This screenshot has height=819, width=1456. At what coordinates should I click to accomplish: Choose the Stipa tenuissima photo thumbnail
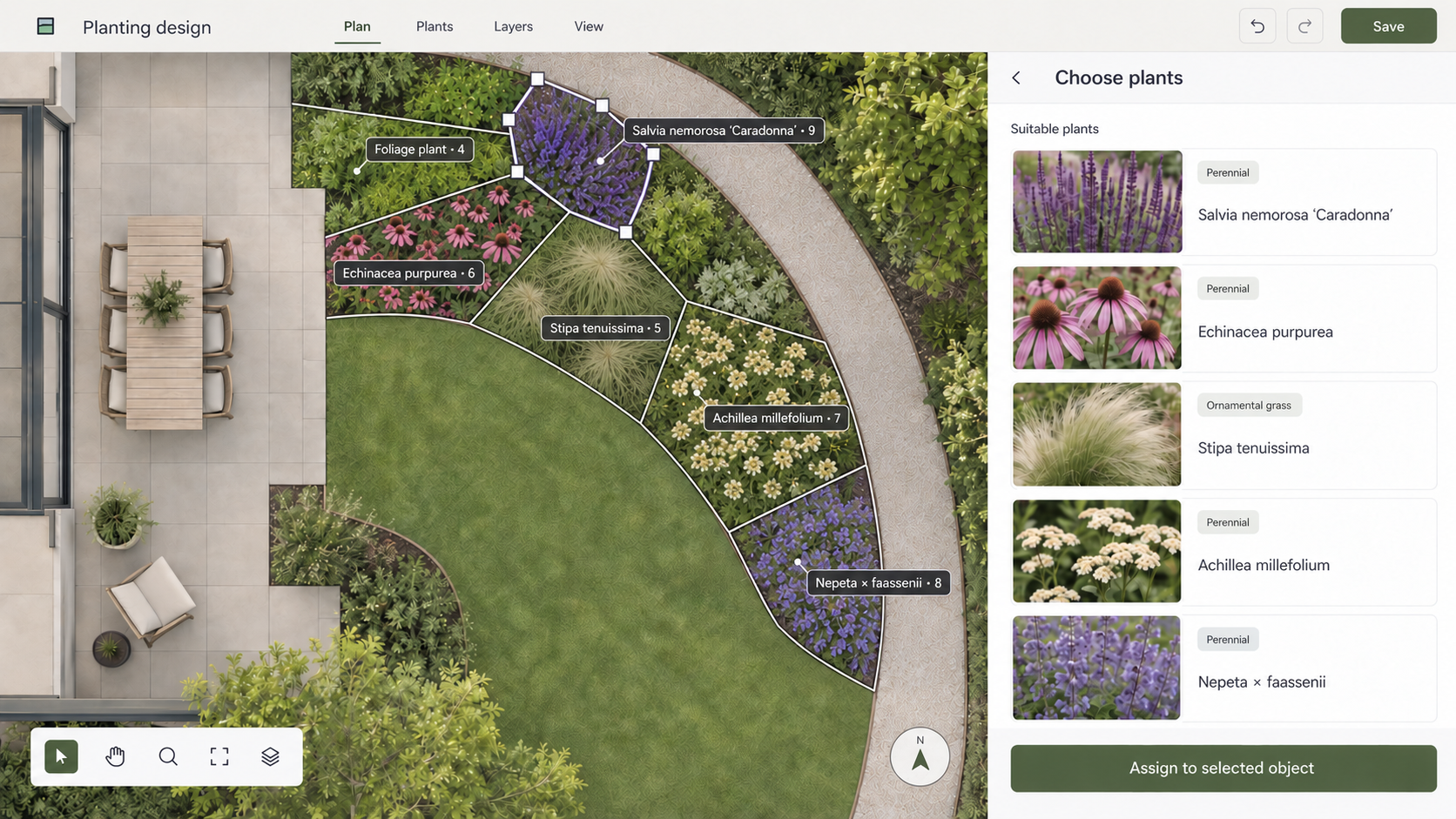point(1097,434)
